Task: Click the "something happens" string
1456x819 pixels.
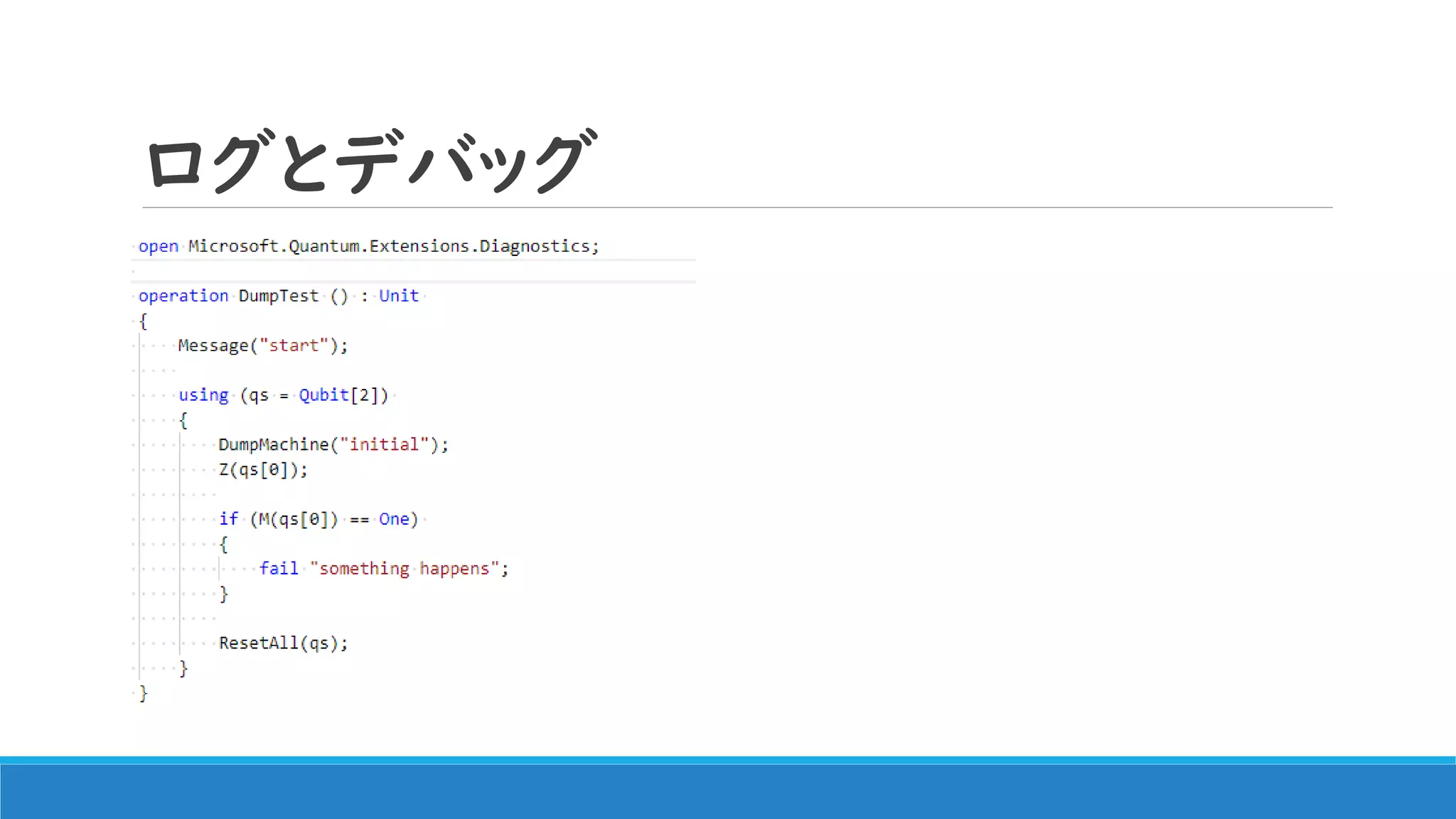Action: tap(404, 569)
